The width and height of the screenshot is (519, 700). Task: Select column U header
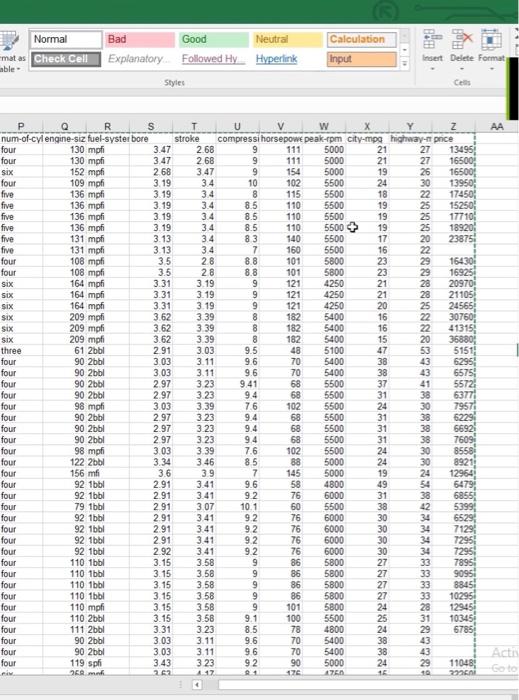237,127
